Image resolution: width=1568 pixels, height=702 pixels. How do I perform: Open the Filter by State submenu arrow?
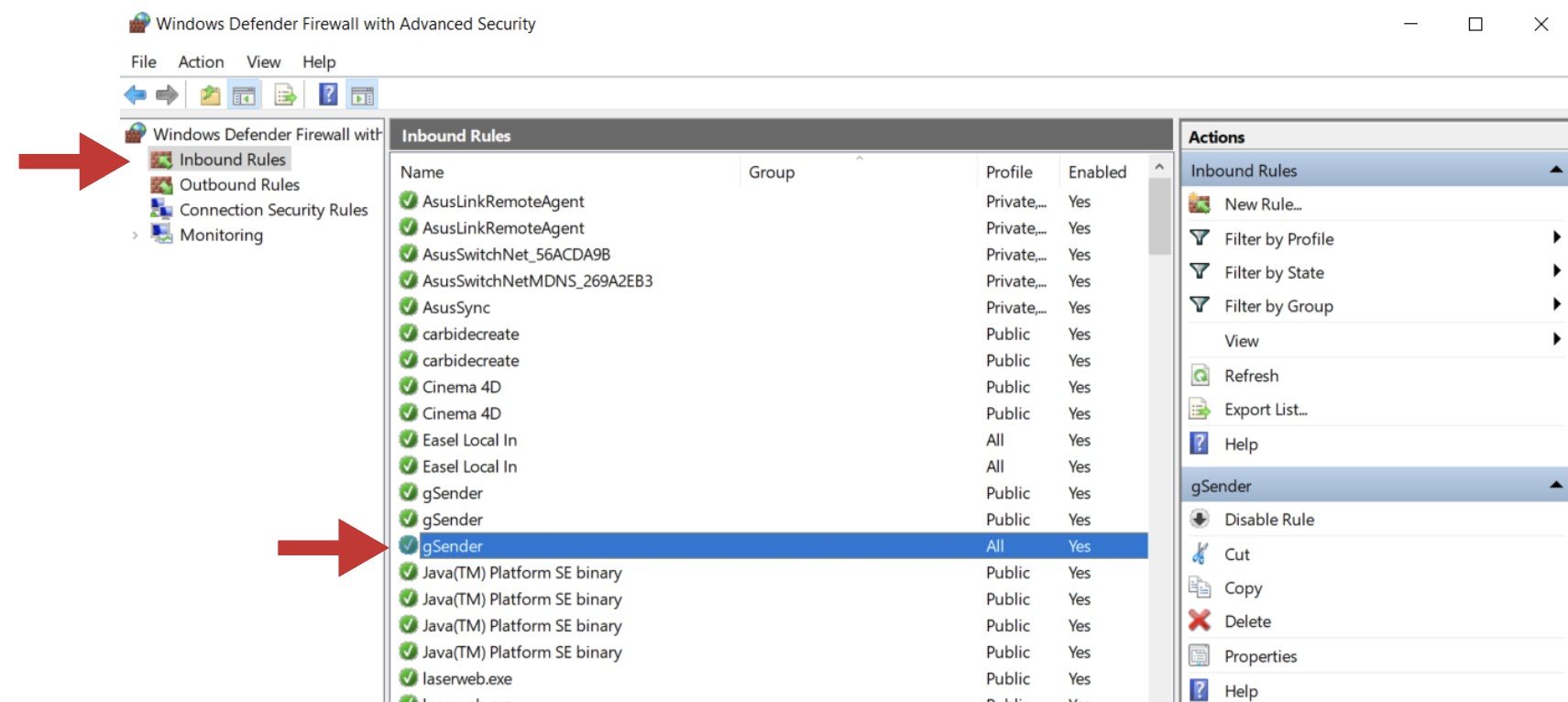pos(1556,270)
